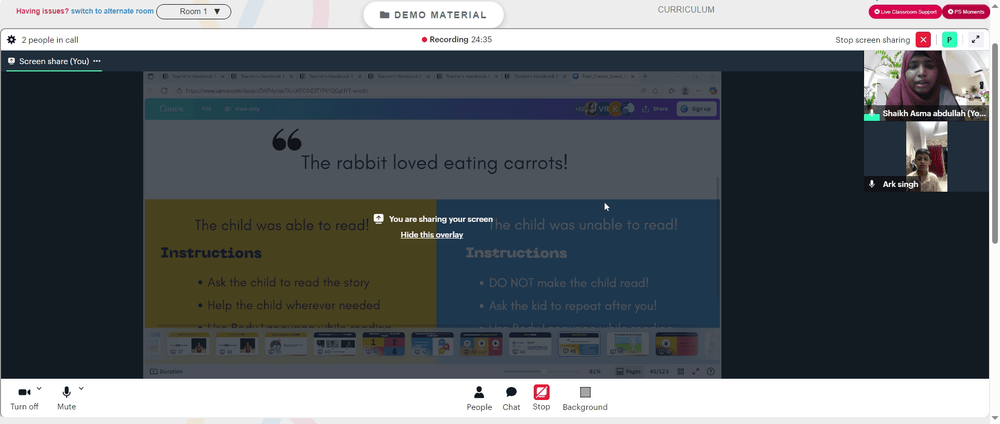Click the browser favorites star icon
Screen dimensions: 1000x424
tap(657, 91)
